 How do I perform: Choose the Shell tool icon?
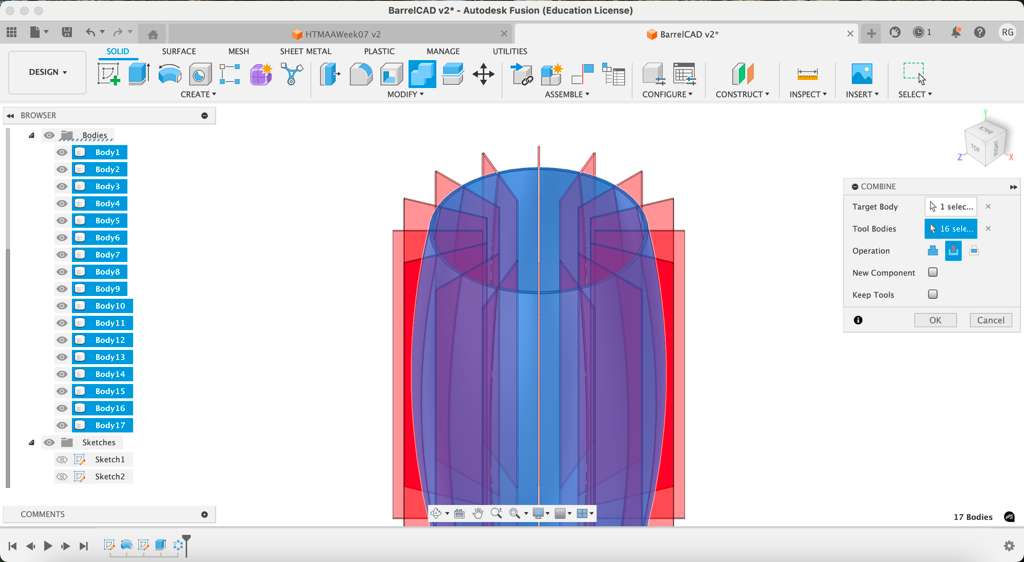391,74
